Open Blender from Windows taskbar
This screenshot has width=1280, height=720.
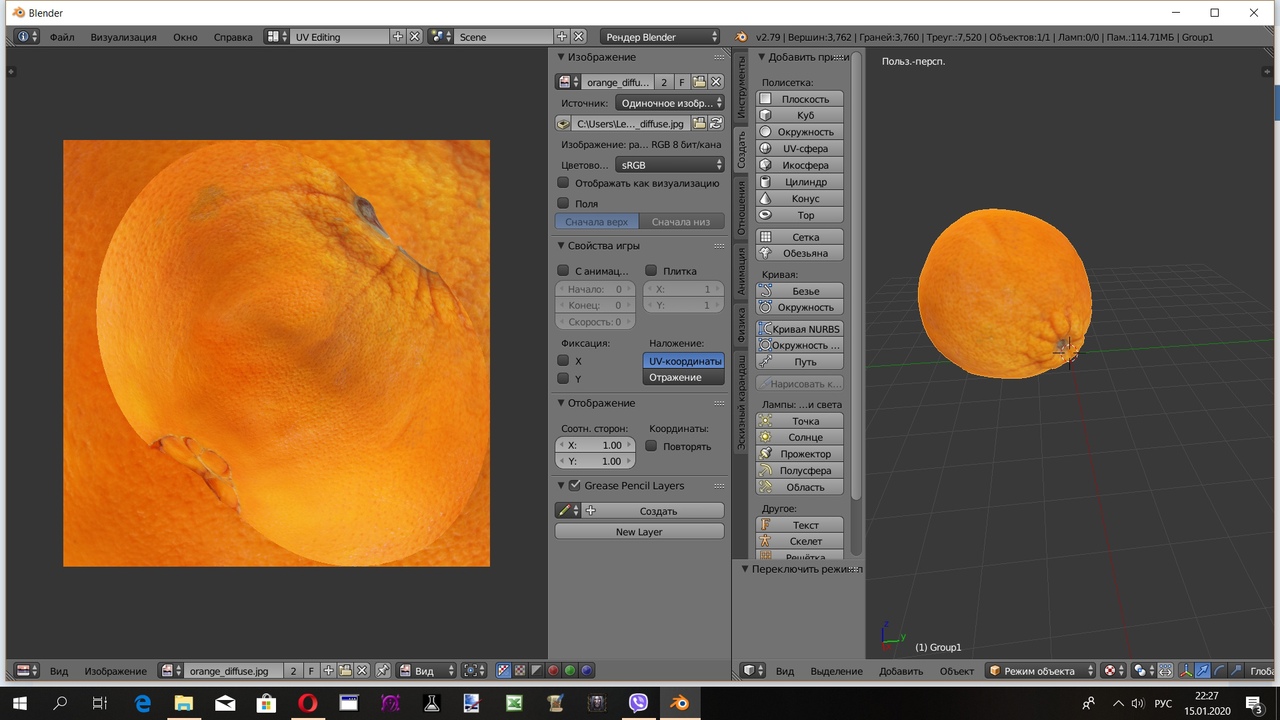click(x=680, y=704)
